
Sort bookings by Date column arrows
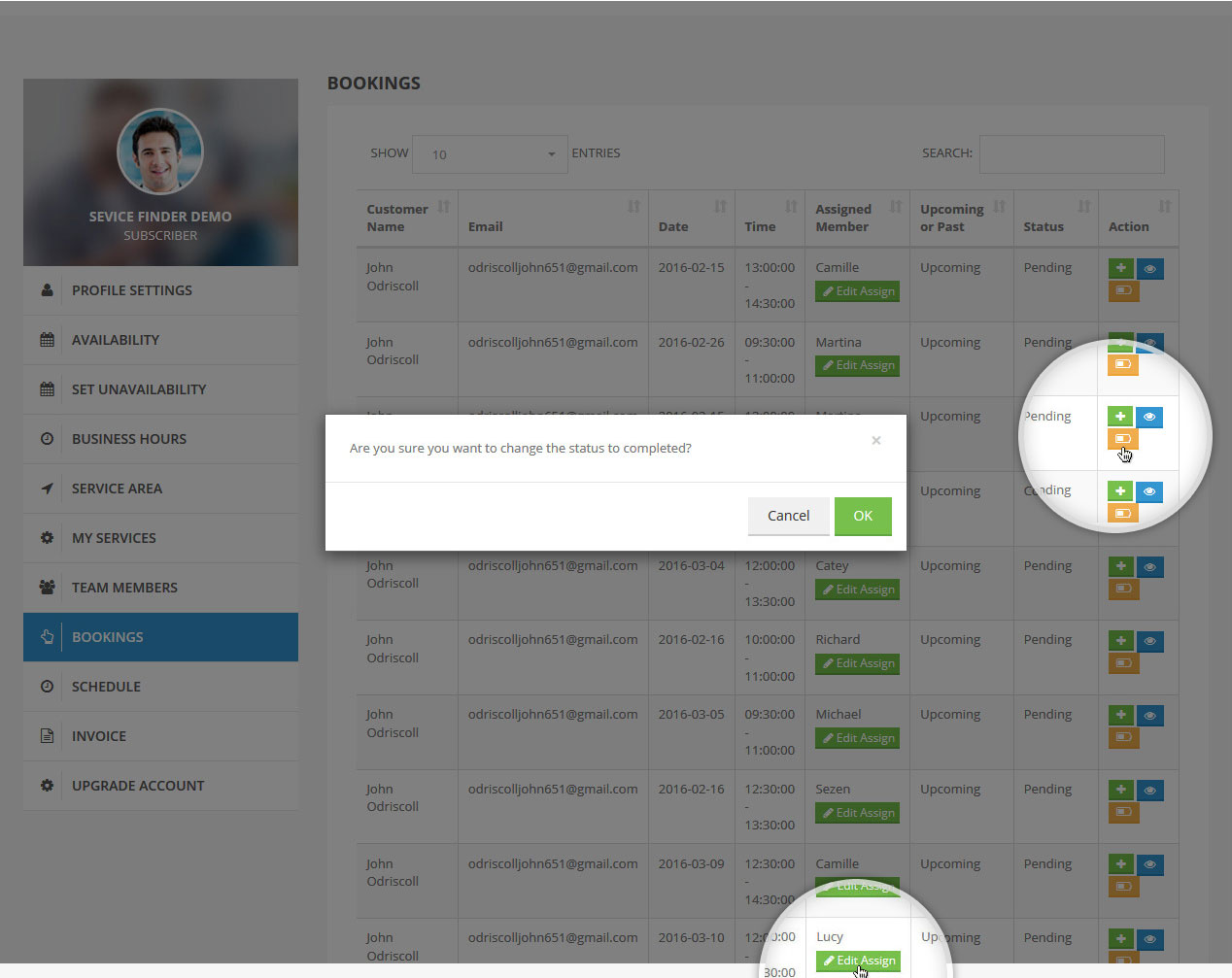click(720, 207)
